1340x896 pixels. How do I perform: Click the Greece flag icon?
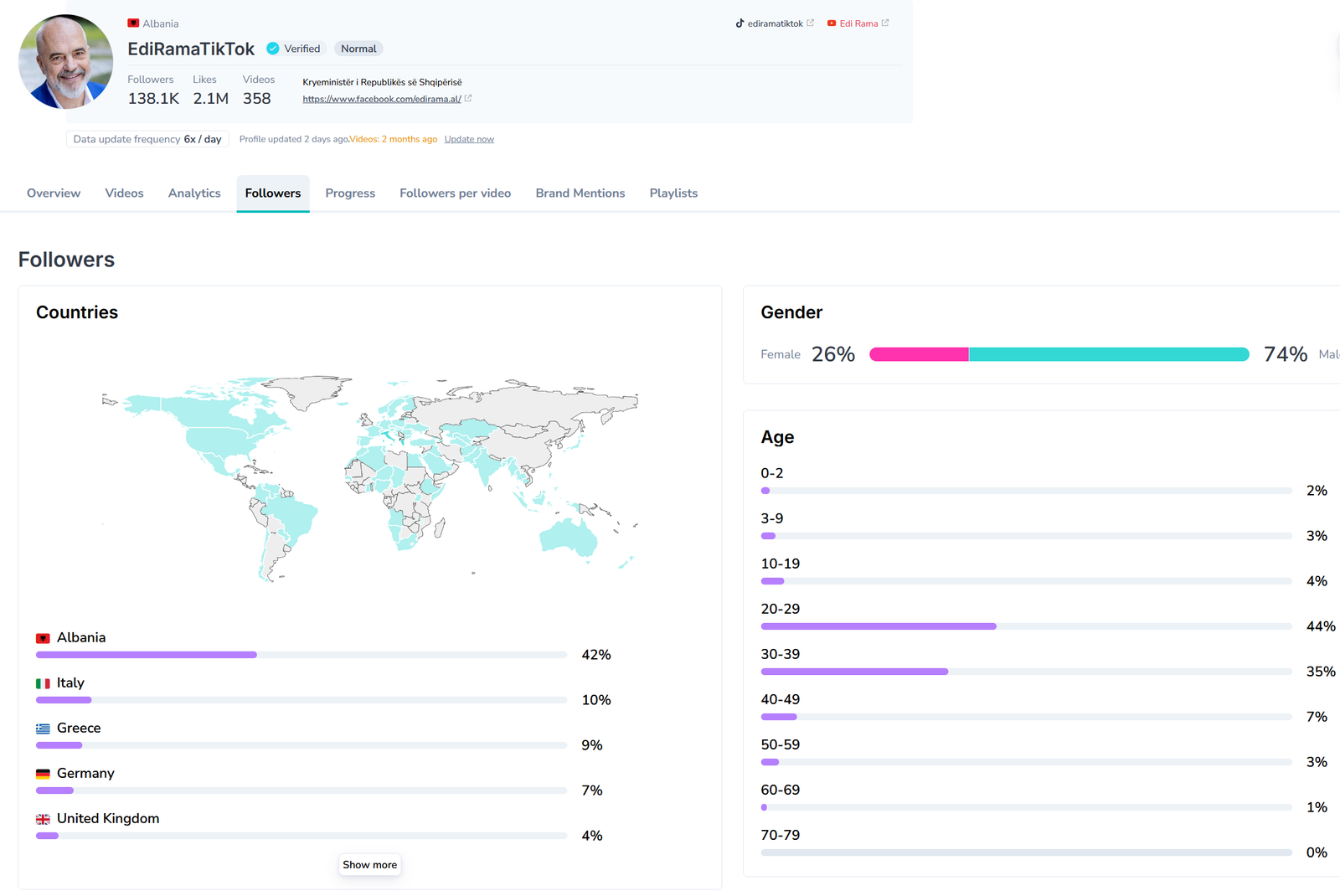coord(43,729)
